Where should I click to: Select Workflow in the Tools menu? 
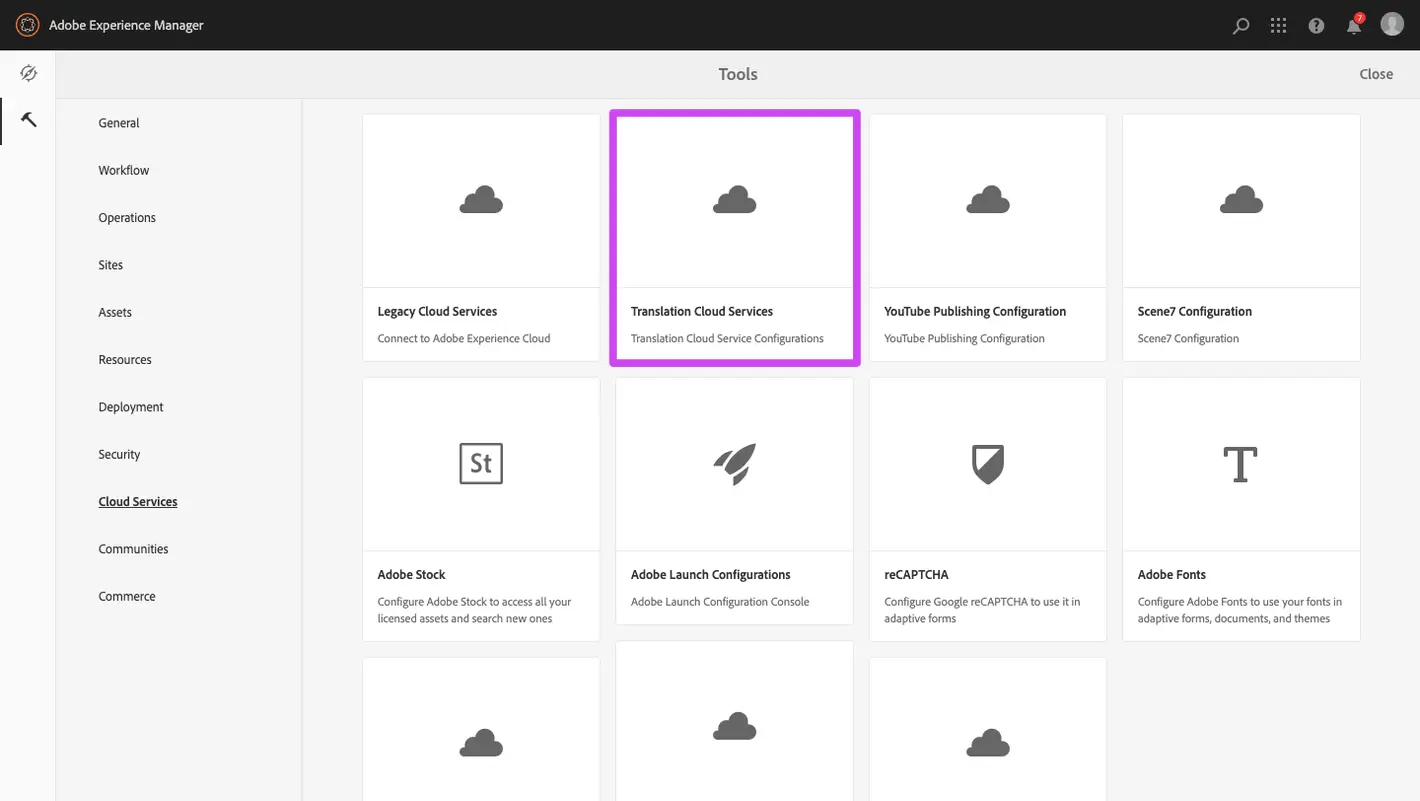click(124, 170)
